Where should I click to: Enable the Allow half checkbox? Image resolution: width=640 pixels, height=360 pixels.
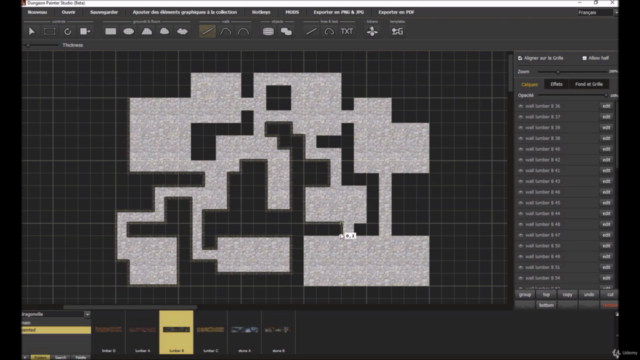(x=584, y=58)
